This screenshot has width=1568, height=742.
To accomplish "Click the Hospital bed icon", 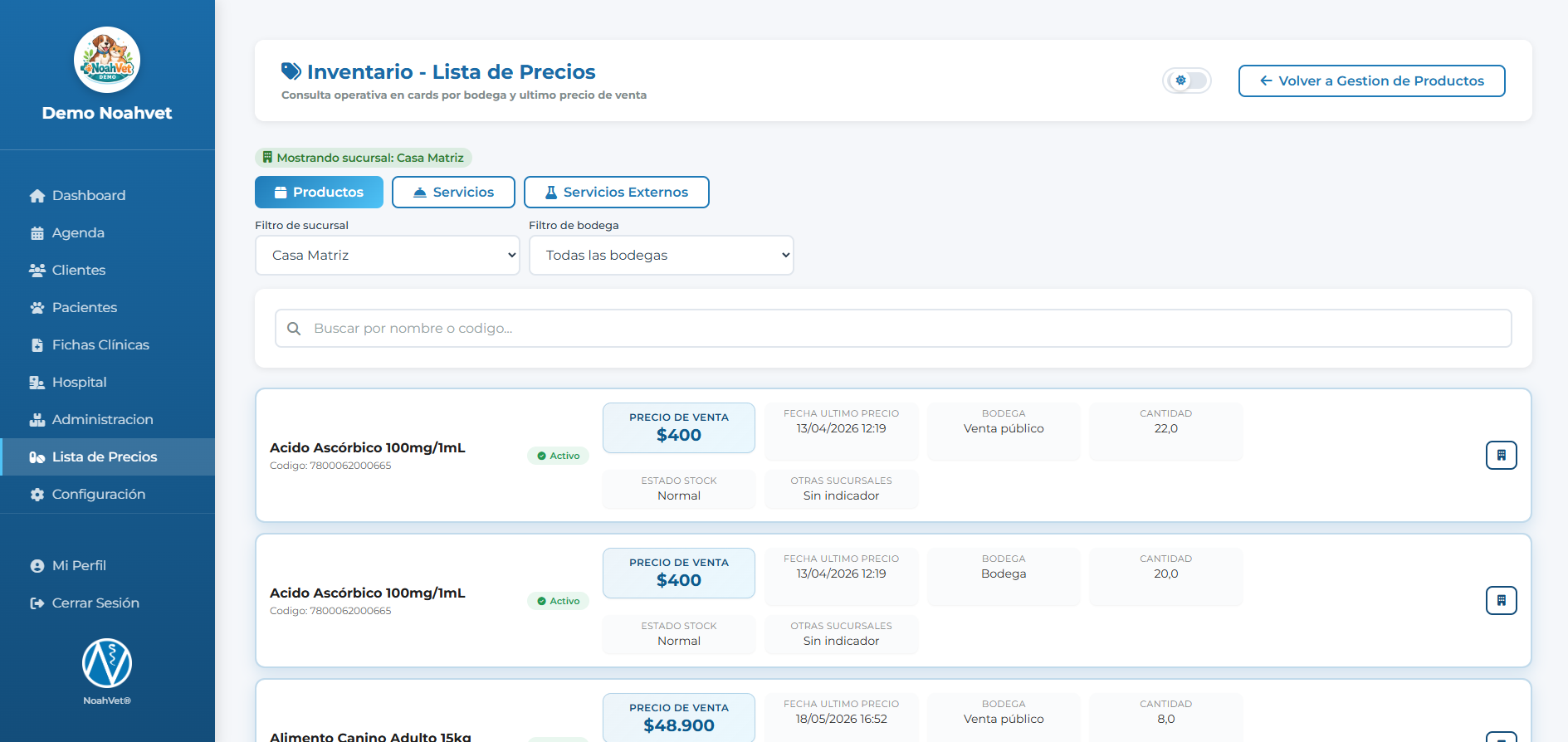I will [37, 383].
